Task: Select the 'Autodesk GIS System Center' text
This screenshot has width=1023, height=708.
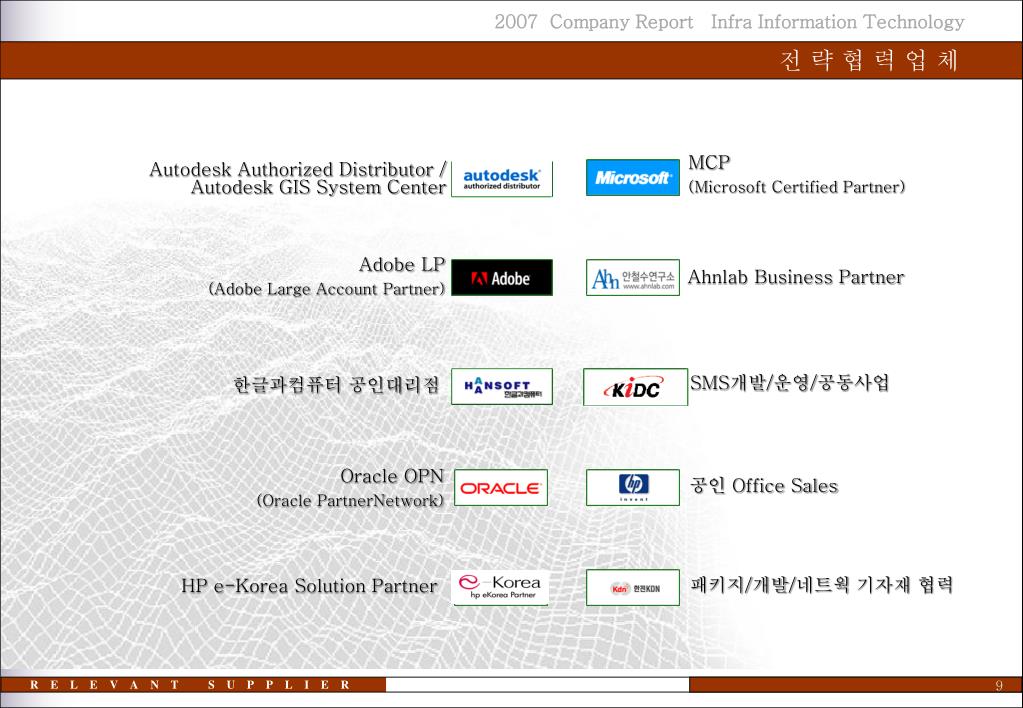Action: pyautogui.click(x=318, y=188)
